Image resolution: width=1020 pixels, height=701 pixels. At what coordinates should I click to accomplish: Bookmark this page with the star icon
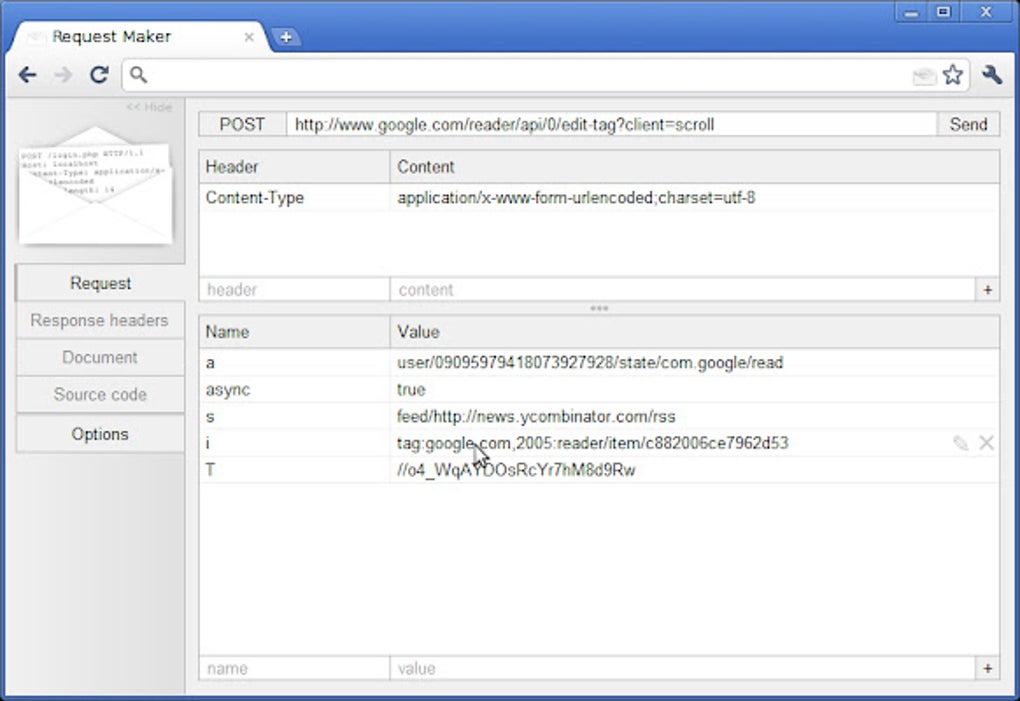(952, 74)
